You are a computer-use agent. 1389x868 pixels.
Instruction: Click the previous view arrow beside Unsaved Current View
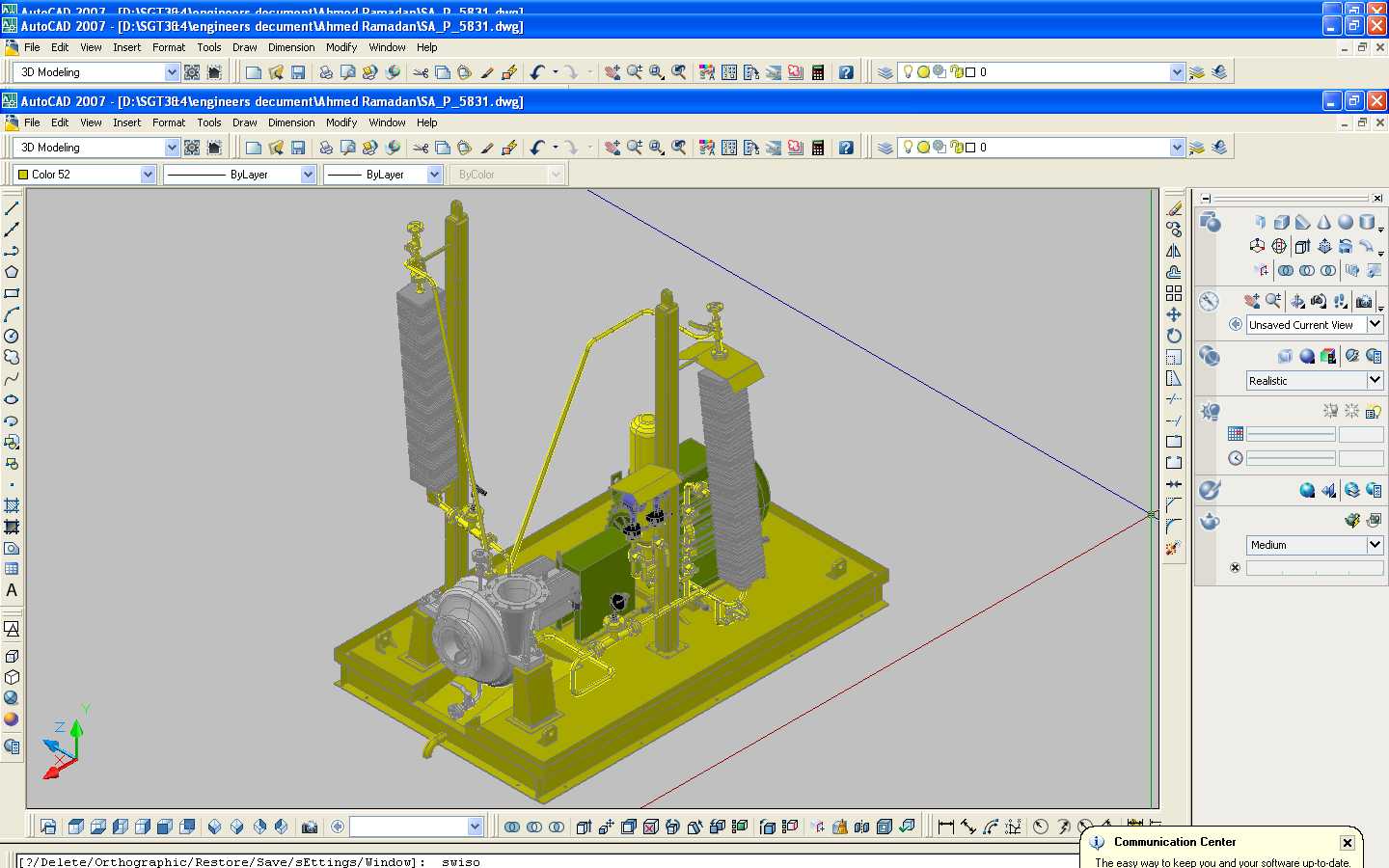click(x=1236, y=325)
